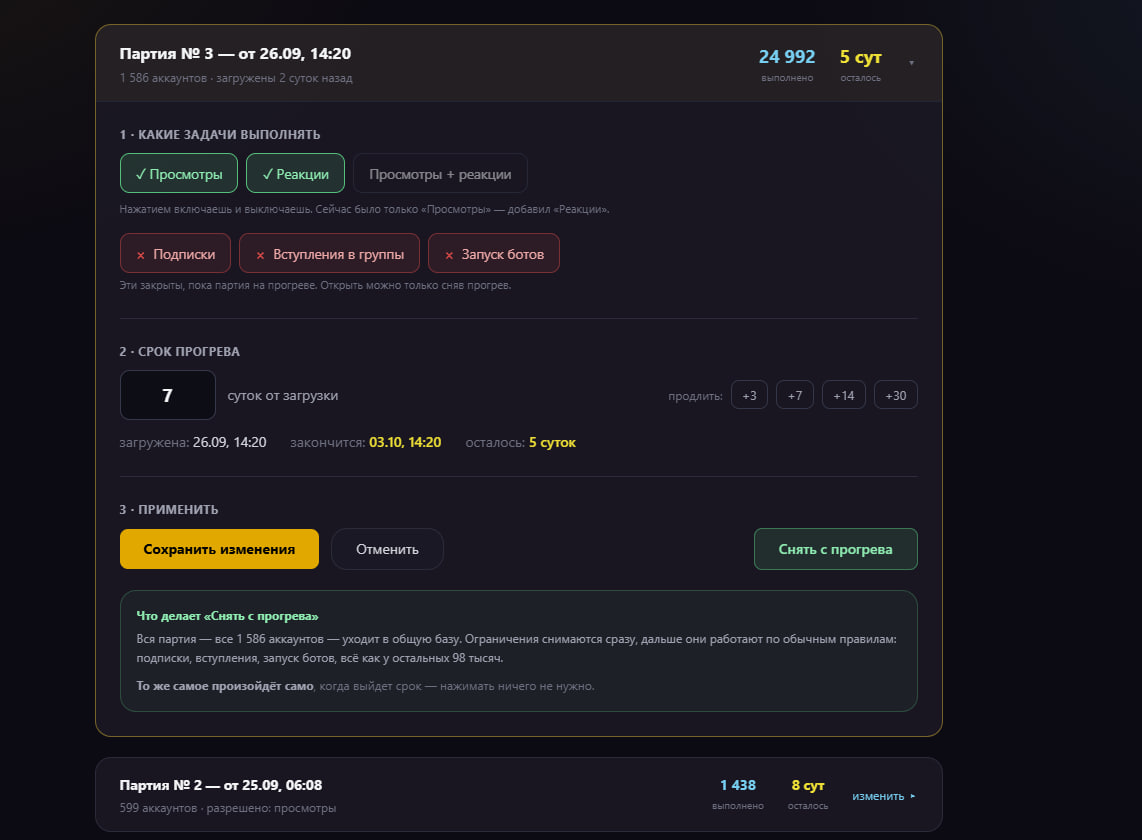The height and width of the screenshot is (840, 1142).
Task: Click the Сохранить изменения button
Action: 219,549
